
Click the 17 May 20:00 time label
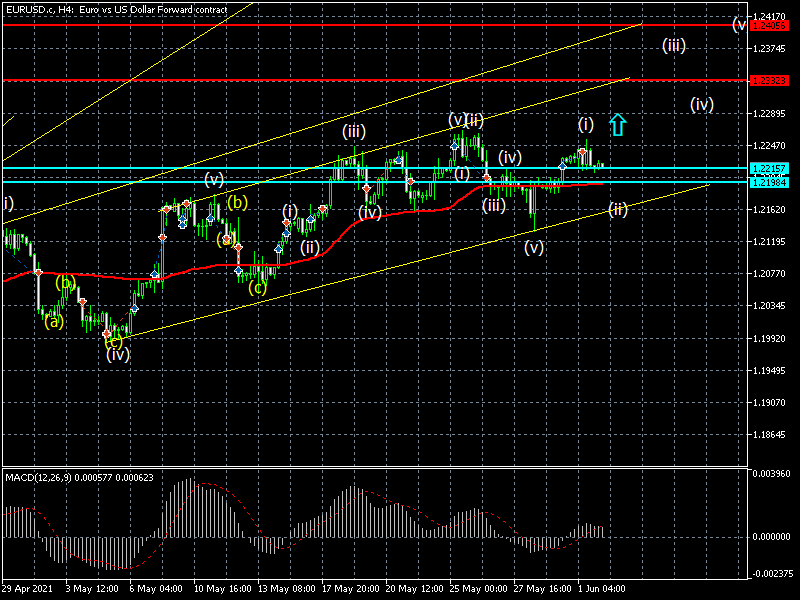[350, 588]
